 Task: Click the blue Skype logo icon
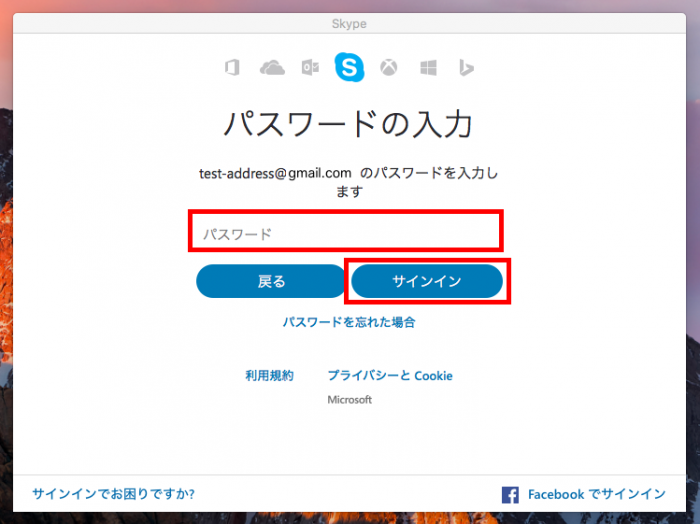click(349, 67)
